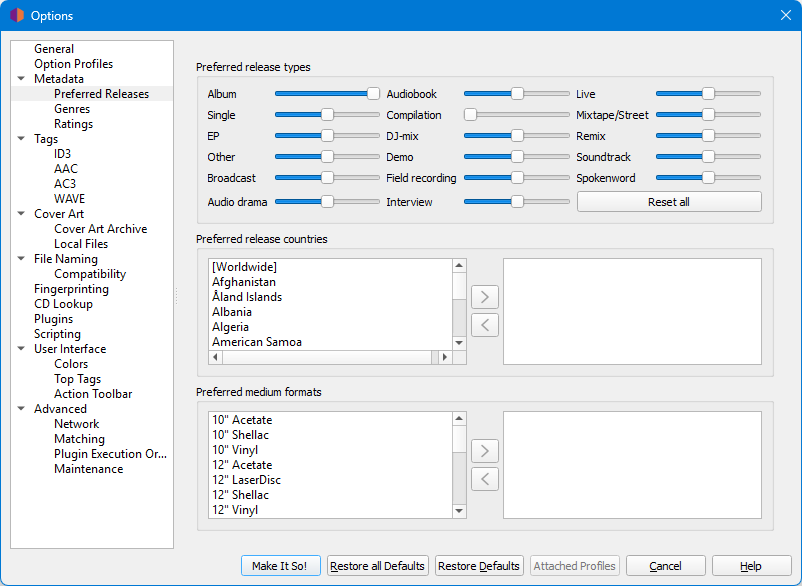Collapse the Advanced tree section

[22, 409]
